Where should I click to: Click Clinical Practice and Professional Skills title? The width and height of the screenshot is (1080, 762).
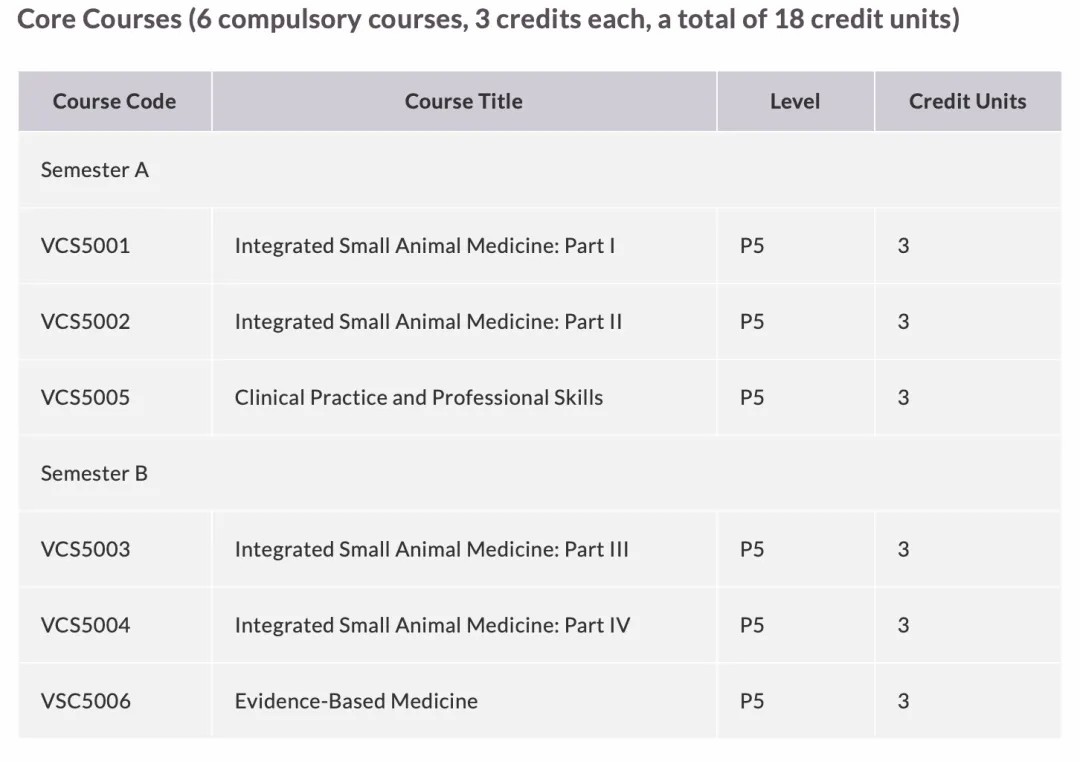point(419,398)
